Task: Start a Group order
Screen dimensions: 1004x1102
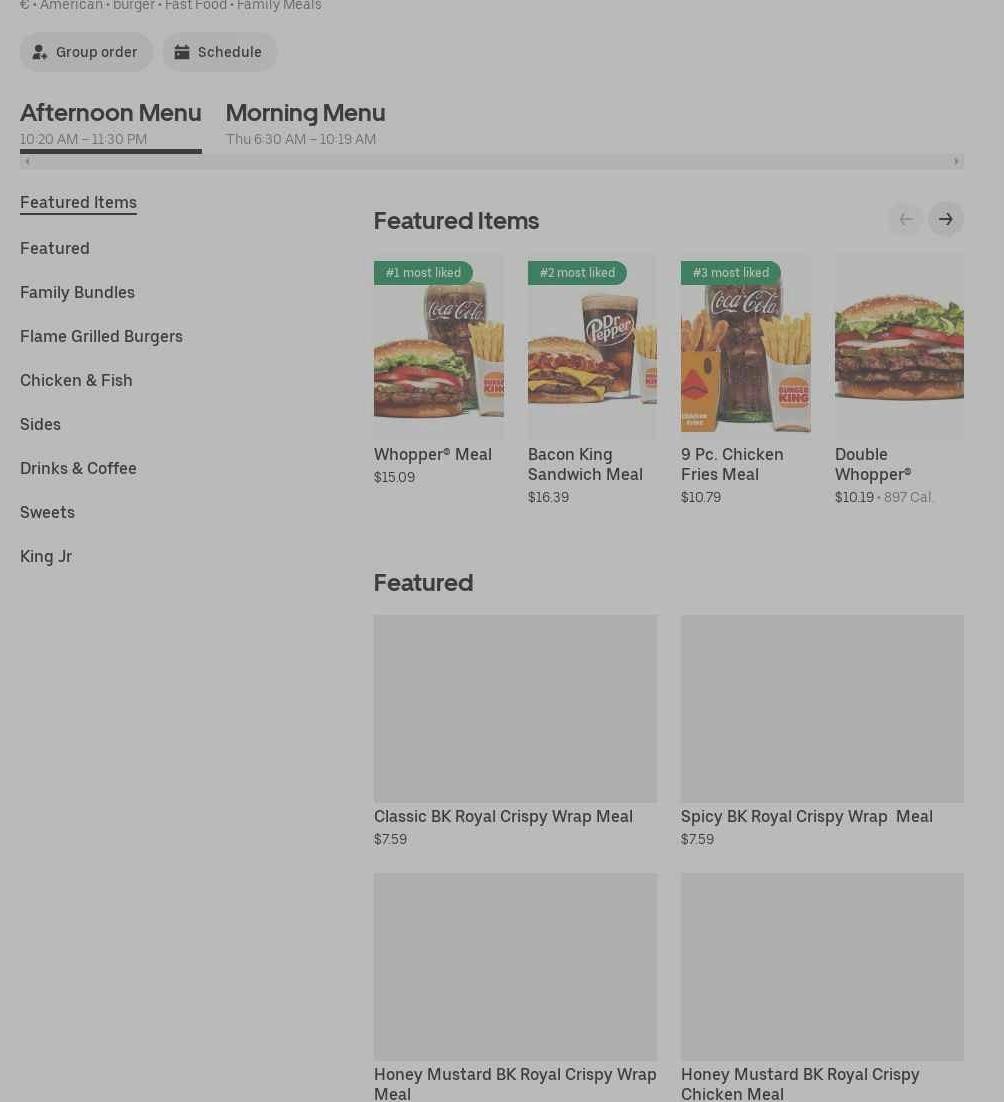Action: coord(86,52)
